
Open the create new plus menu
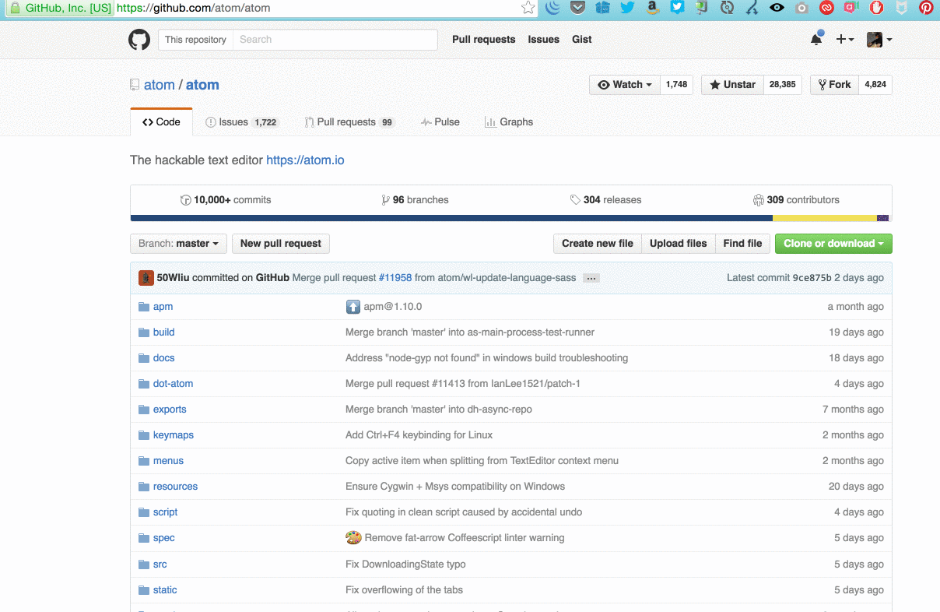pos(845,40)
